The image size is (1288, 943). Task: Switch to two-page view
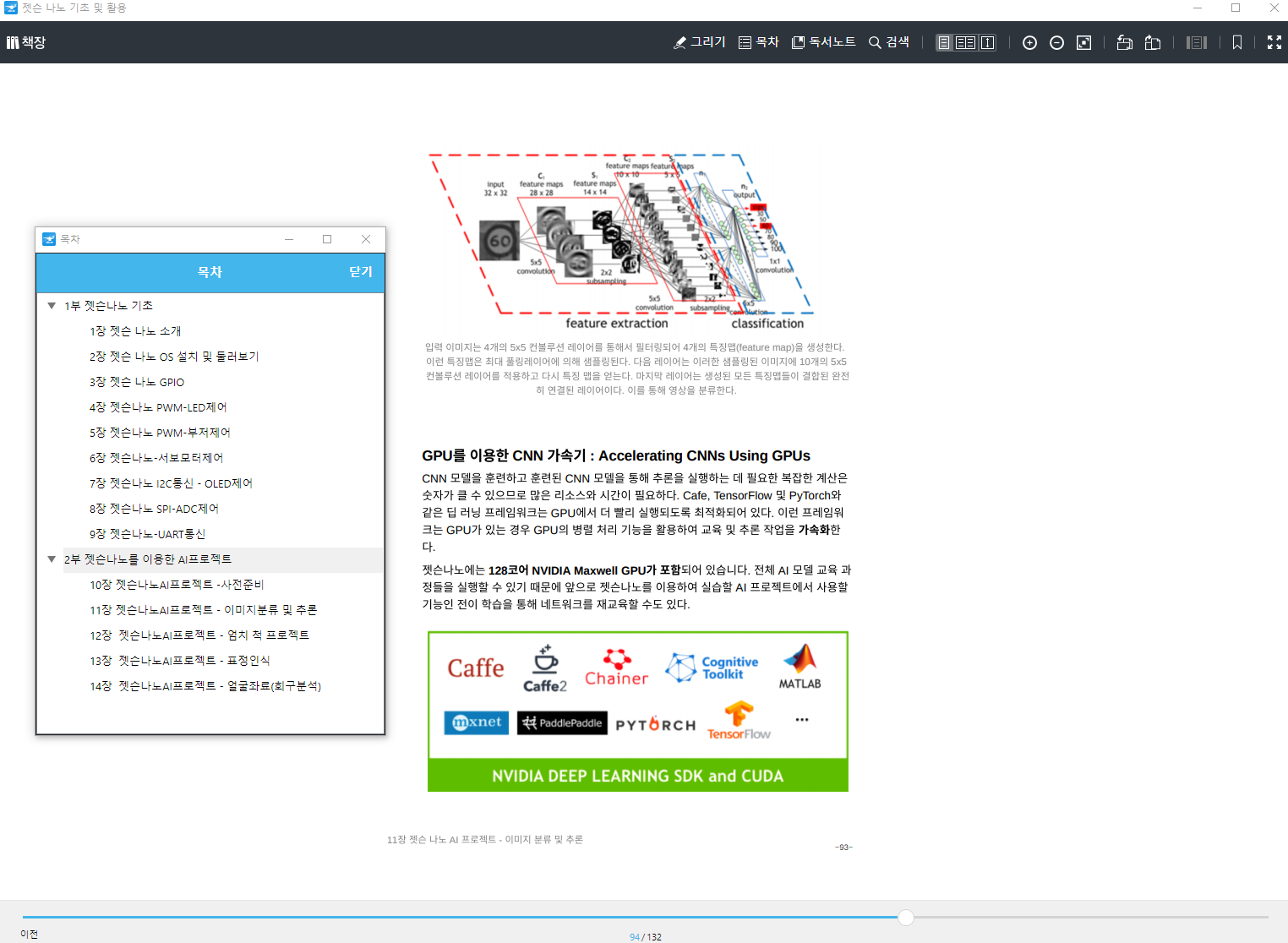[x=965, y=42]
